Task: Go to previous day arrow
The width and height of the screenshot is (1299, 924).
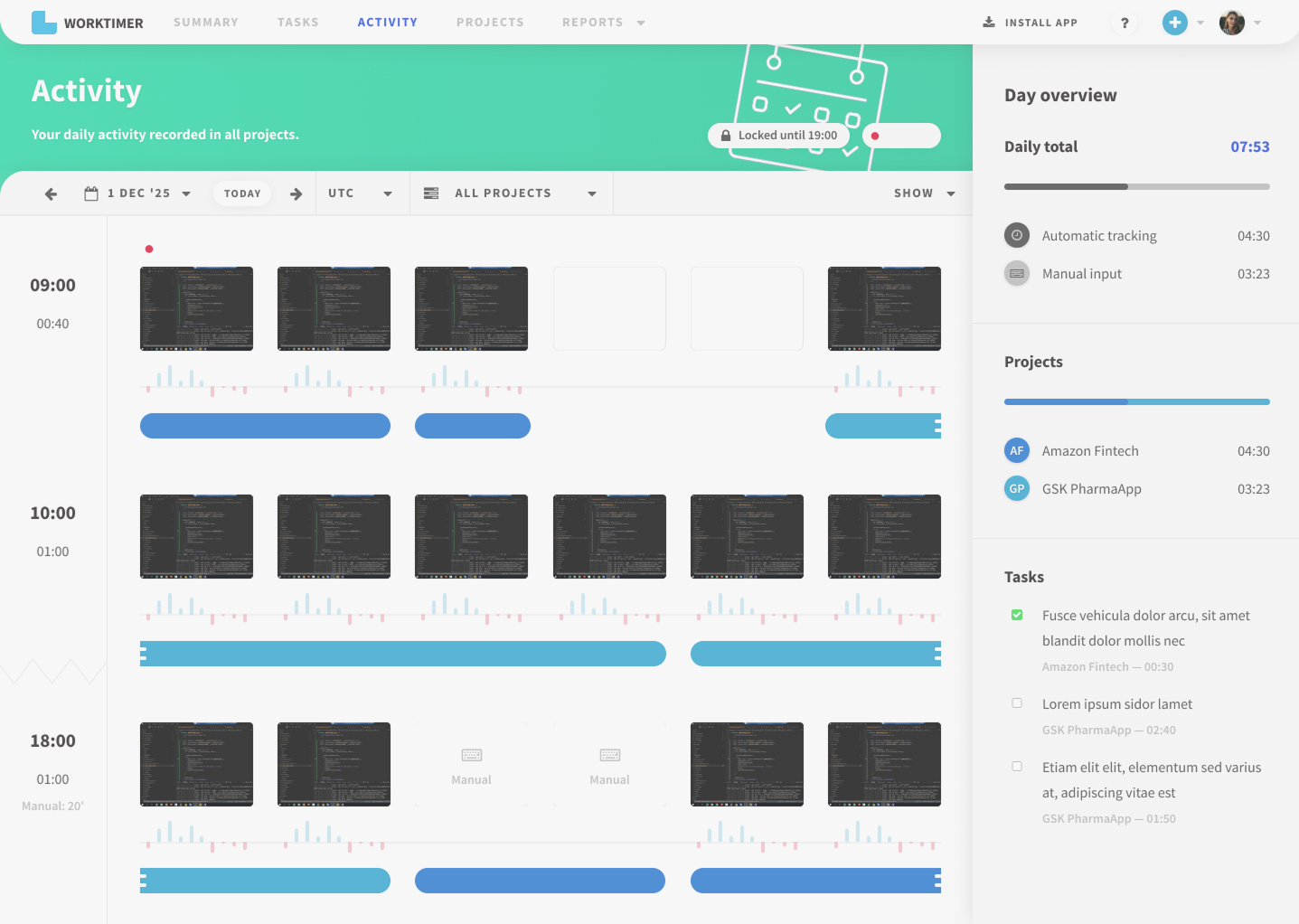Action: pyautogui.click(x=51, y=193)
